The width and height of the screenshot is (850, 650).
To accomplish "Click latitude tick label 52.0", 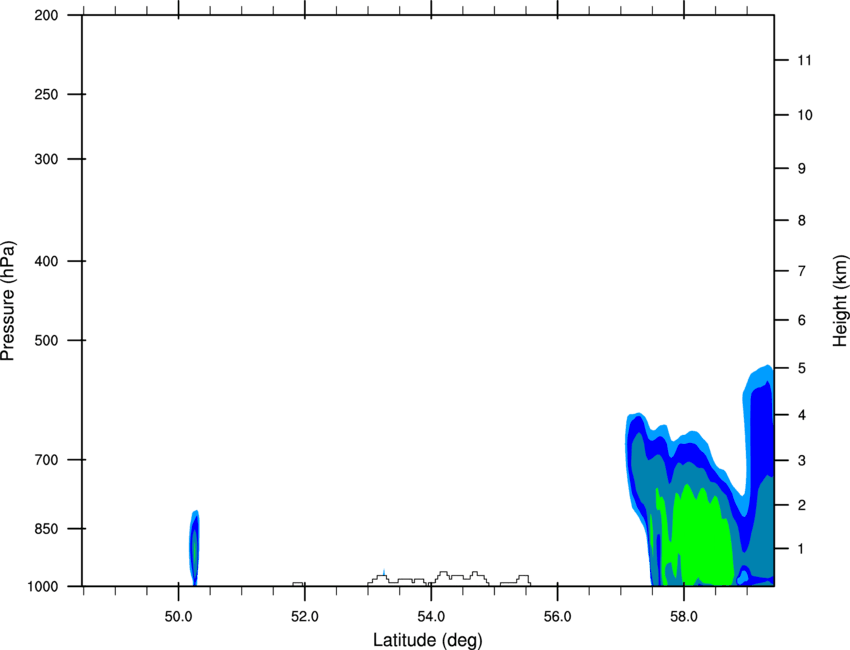I will click(x=305, y=616).
